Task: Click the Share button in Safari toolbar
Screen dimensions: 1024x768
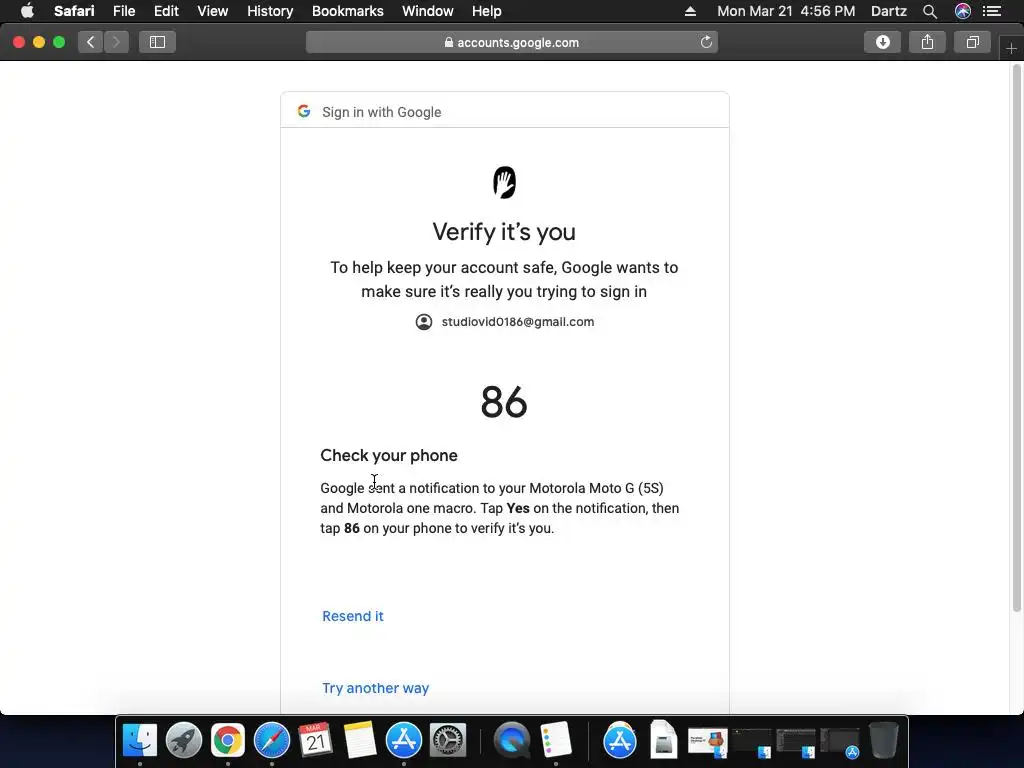Action: click(927, 42)
